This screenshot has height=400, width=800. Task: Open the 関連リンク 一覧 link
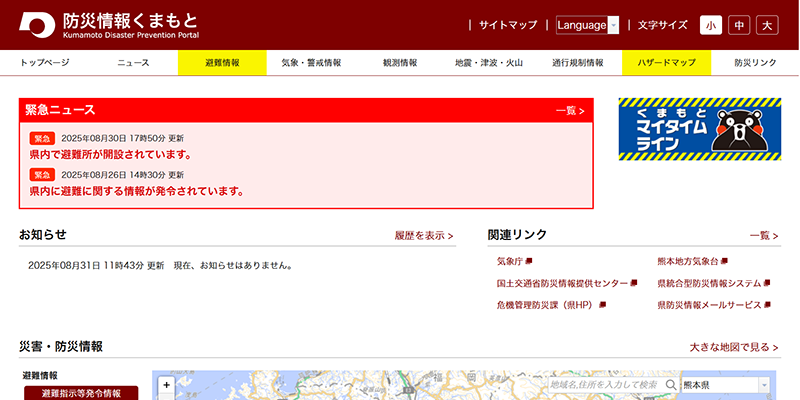pyautogui.click(x=764, y=236)
